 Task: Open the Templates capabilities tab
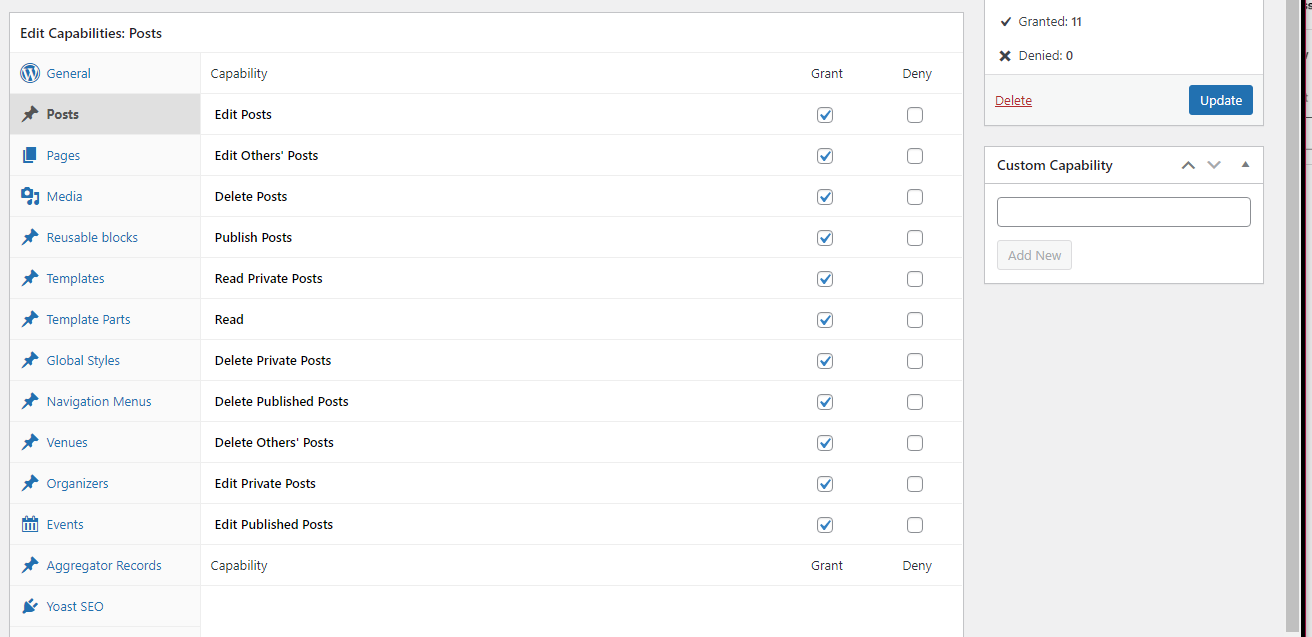coord(75,278)
